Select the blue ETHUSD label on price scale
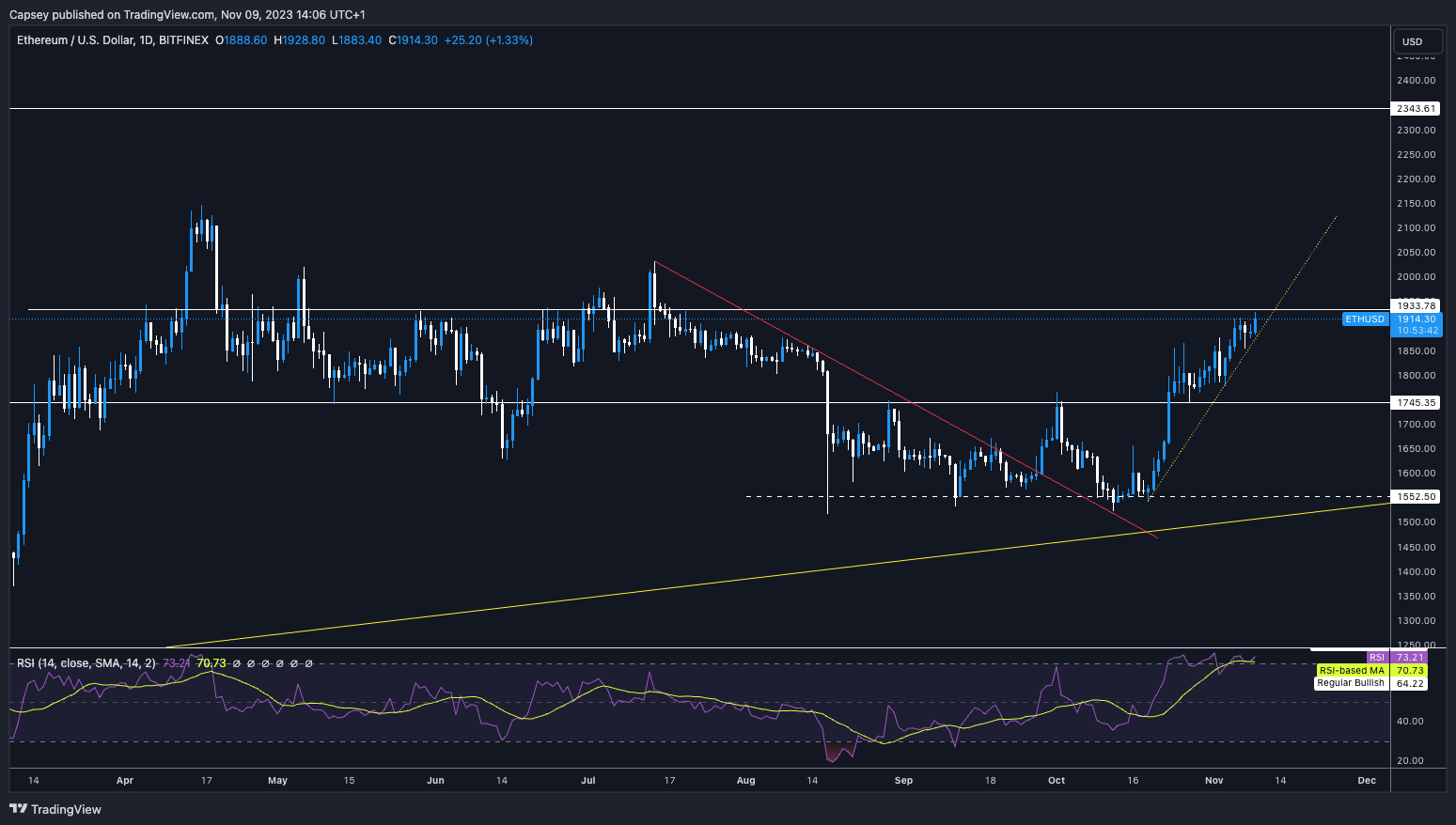The height and width of the screenshot is (825, 1456). (1364, 319)
